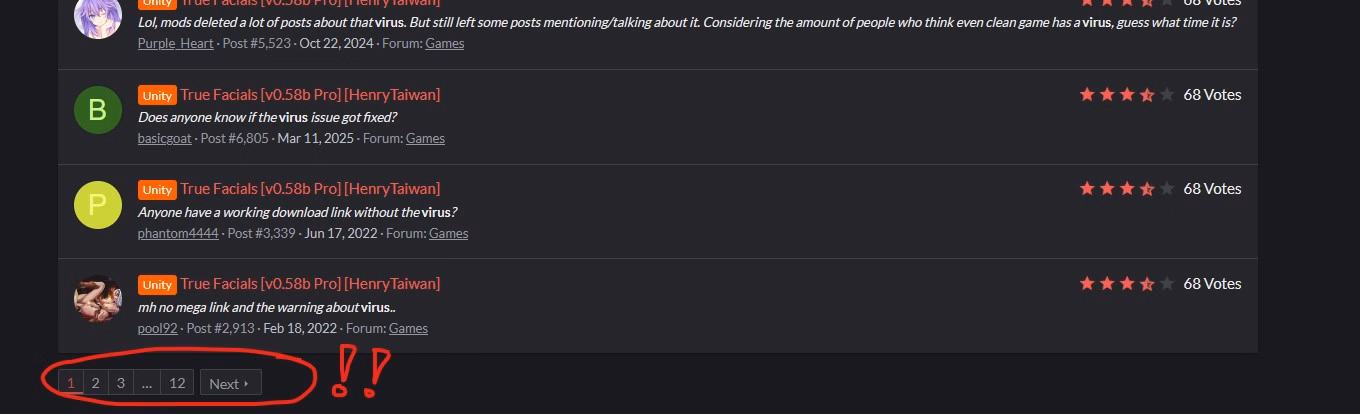The width and height of the screenshot is (1360, 414).
Task: Open phantom4444's yellow P avatar
Action: tap(97, 204)
